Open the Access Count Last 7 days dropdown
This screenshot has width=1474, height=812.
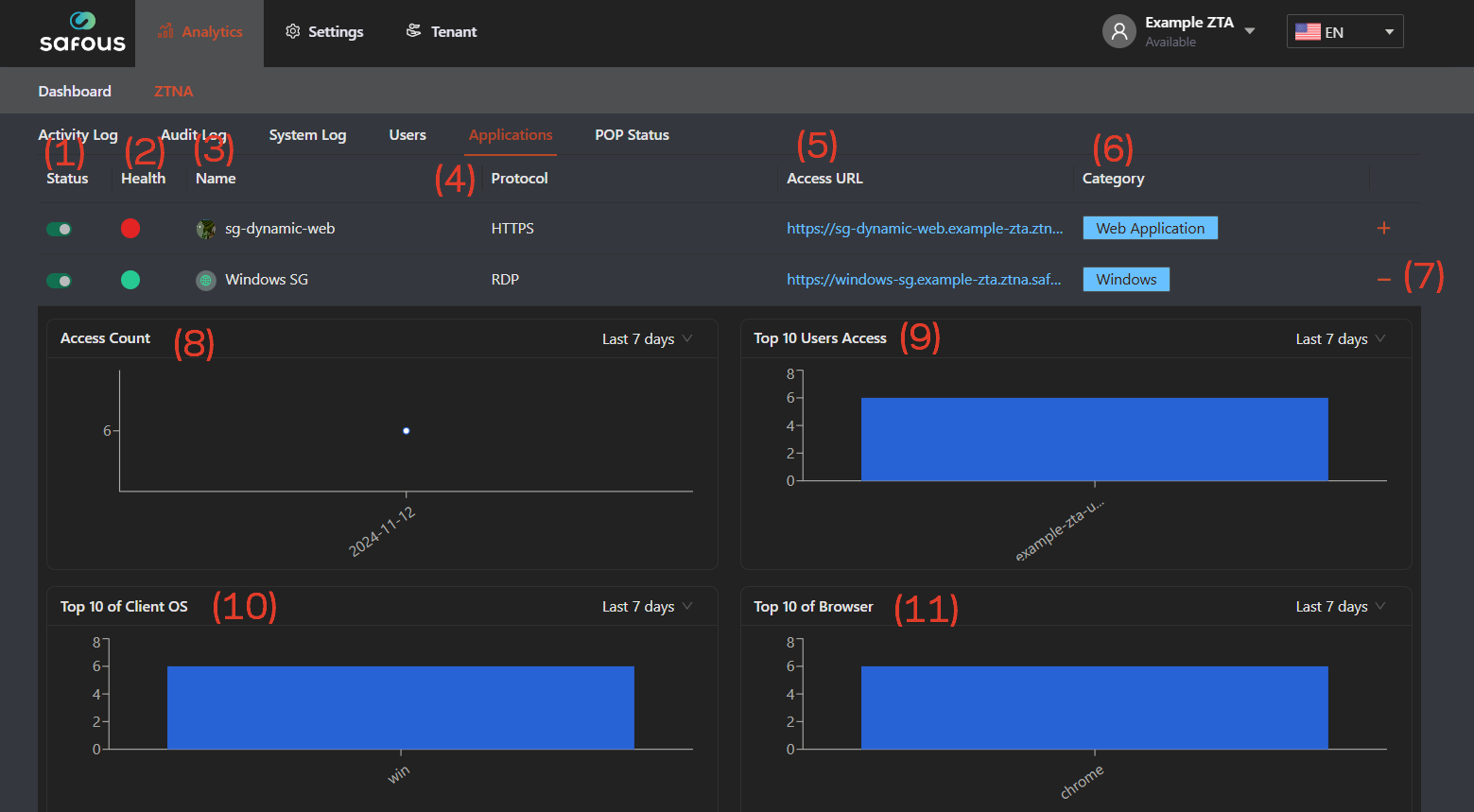648,339
